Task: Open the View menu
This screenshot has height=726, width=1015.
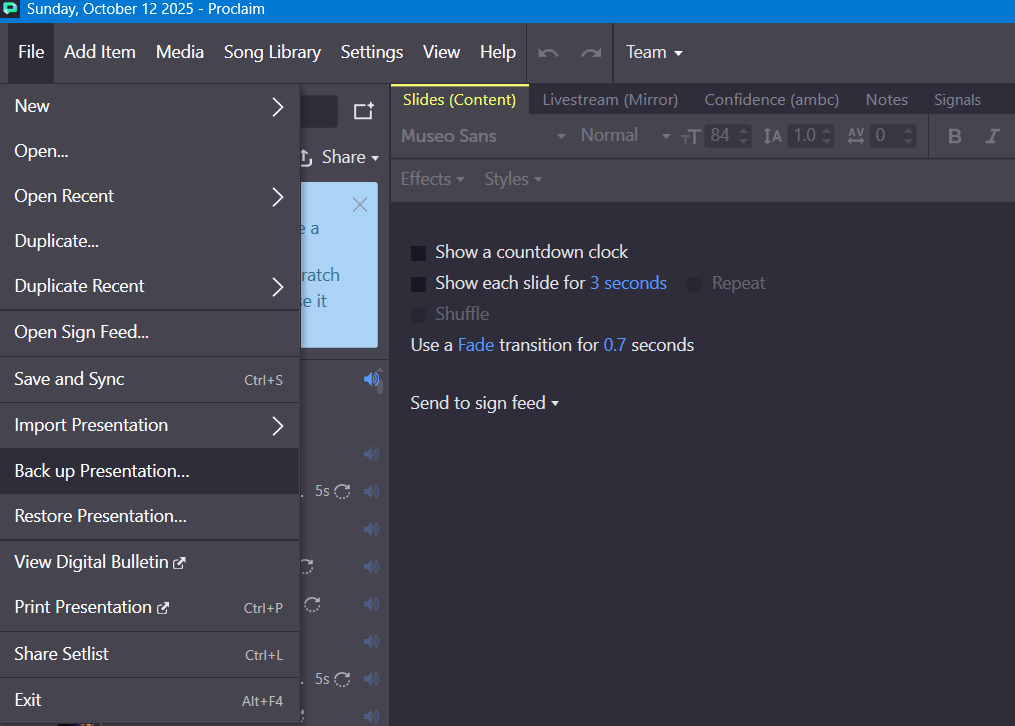Action: (x=441, y=52)
